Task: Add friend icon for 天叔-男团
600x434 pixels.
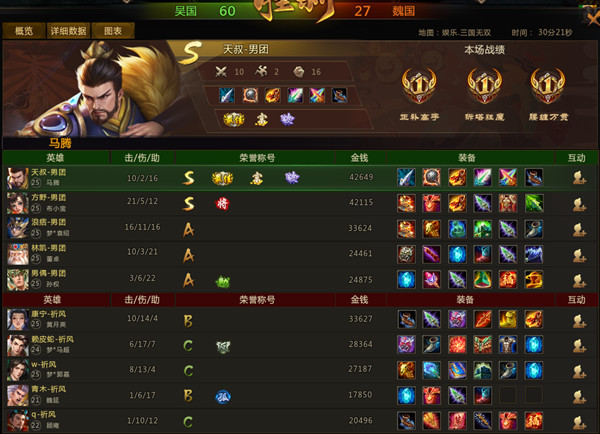Action: pos(579,178)
